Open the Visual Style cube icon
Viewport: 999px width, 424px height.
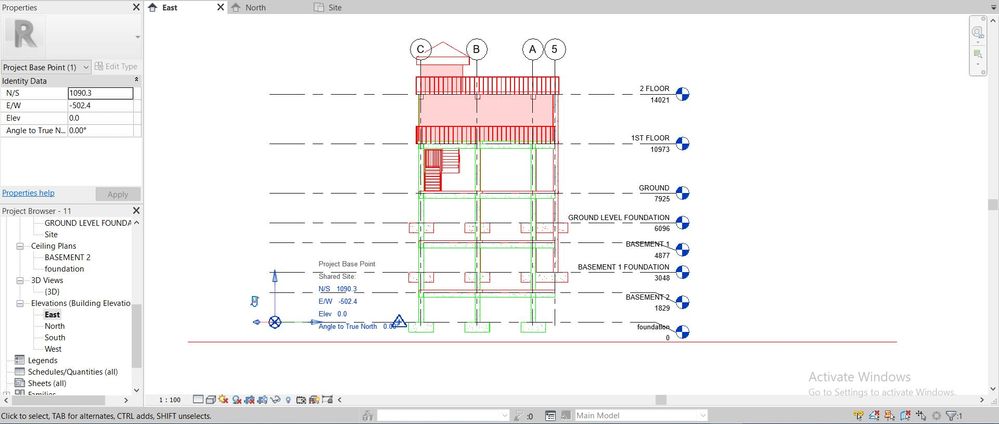(x=211, y=400)
